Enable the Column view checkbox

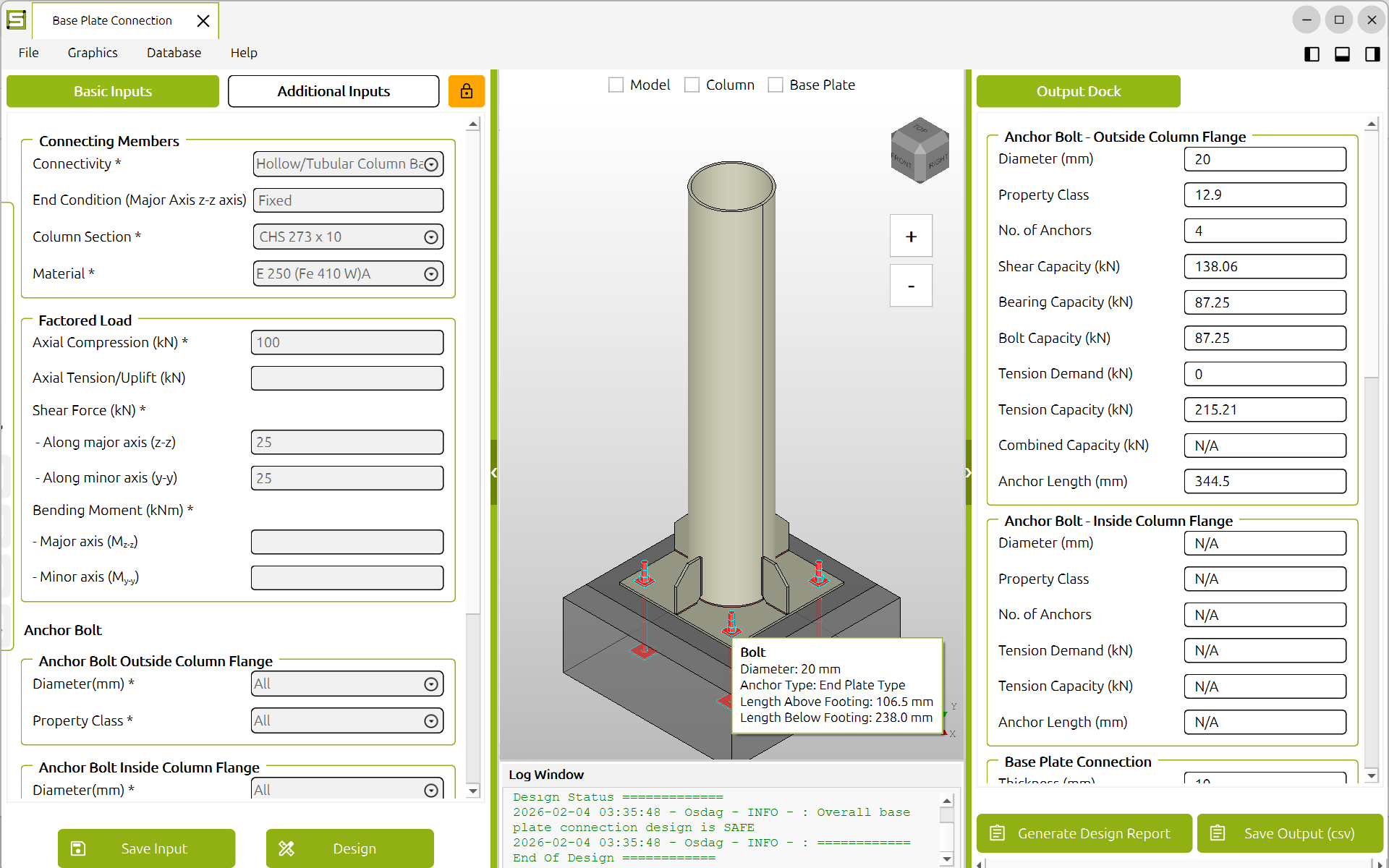[x=692, y=85]
